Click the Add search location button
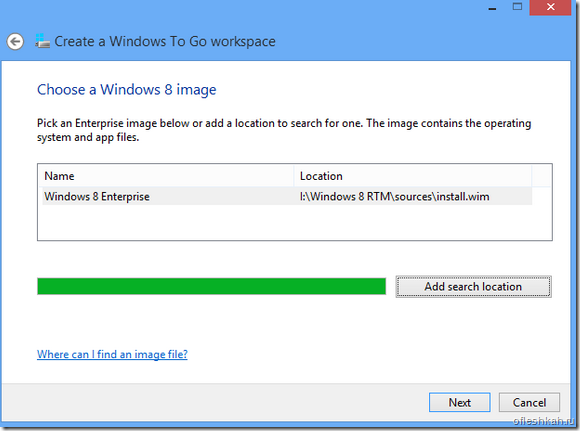Viewport: 580px width, 431px height. tap(473, 287)
